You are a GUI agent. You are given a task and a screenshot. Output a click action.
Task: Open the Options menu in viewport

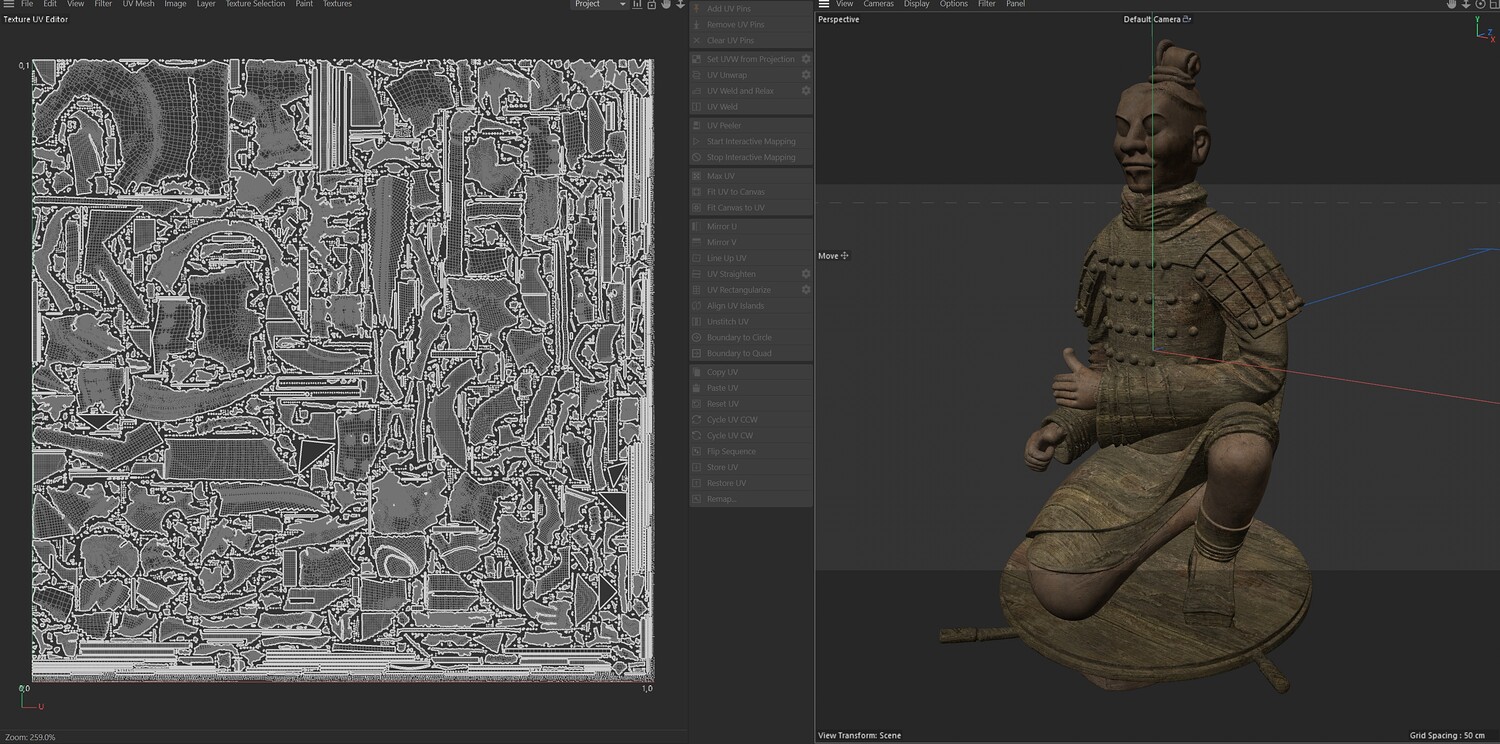pos(954,4)
